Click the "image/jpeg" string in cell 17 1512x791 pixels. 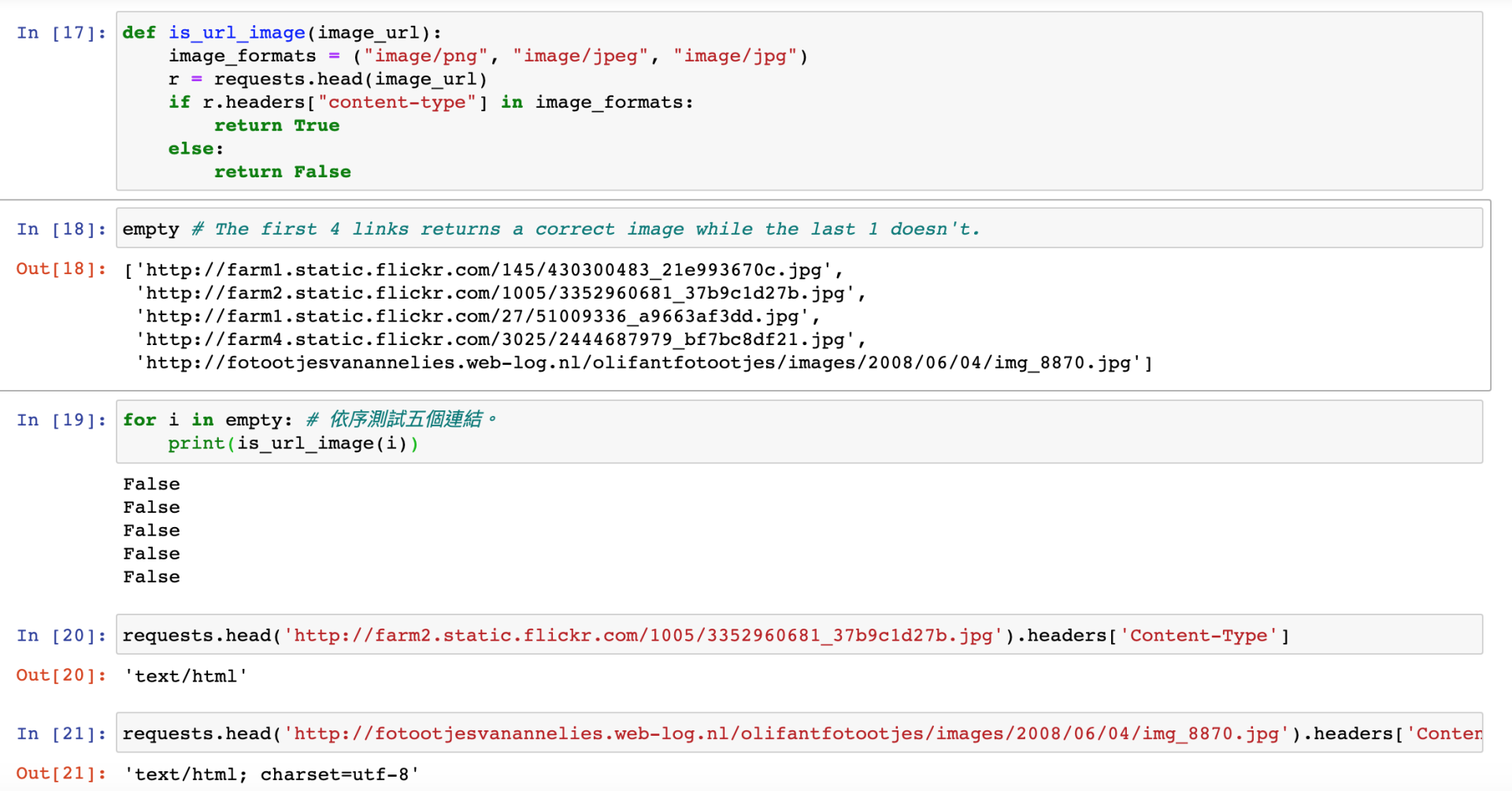(580, 57)
